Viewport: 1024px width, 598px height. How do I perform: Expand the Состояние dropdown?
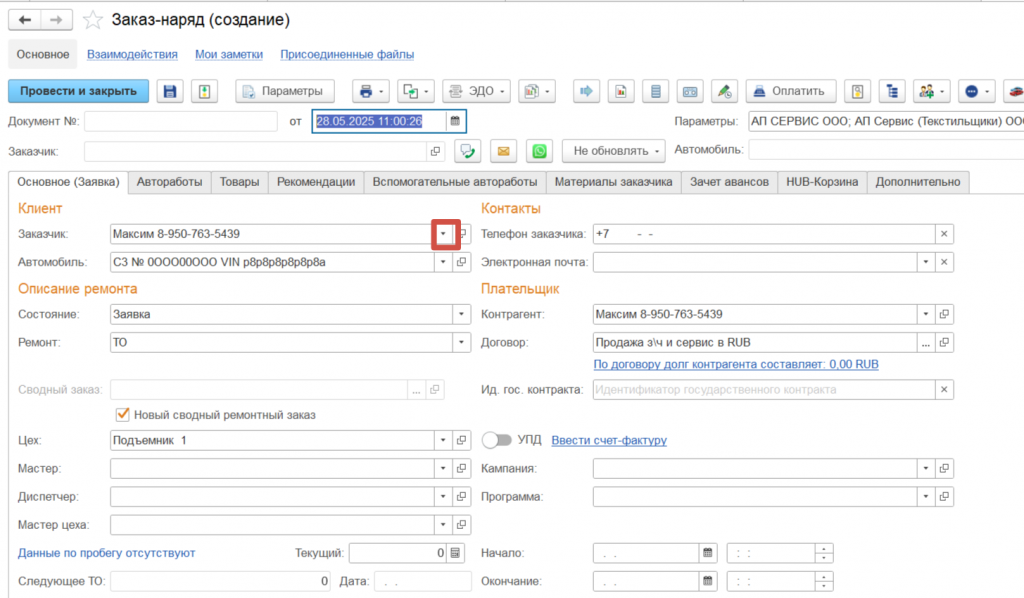(461, 313)
